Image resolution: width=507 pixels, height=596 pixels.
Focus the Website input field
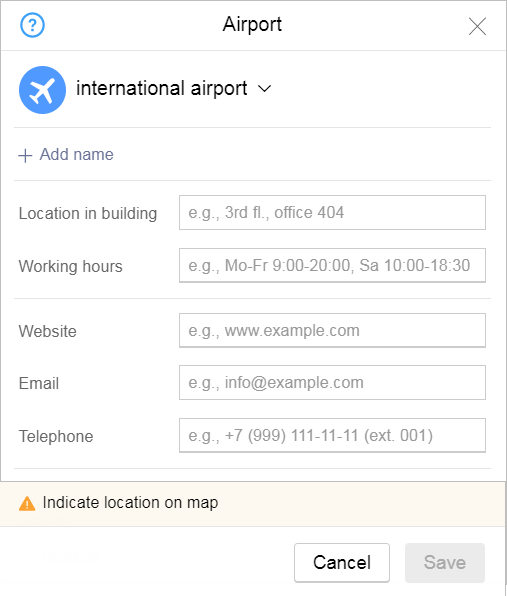pyautogui.click(x=332, y=330)
